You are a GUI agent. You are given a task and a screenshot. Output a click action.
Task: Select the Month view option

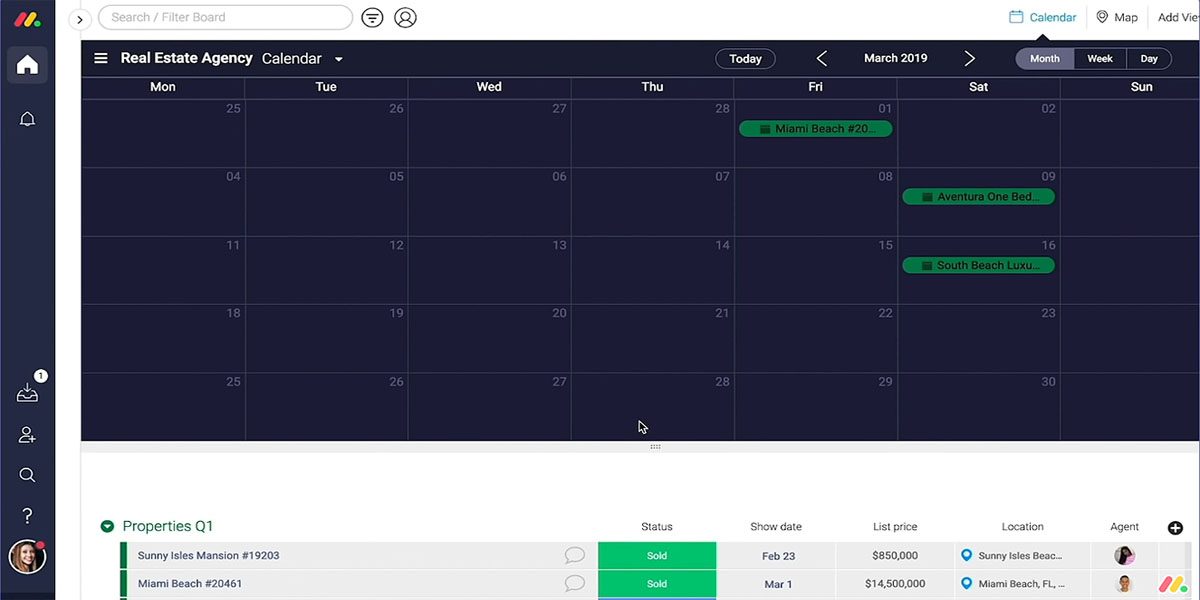[x=1044, y=59]
